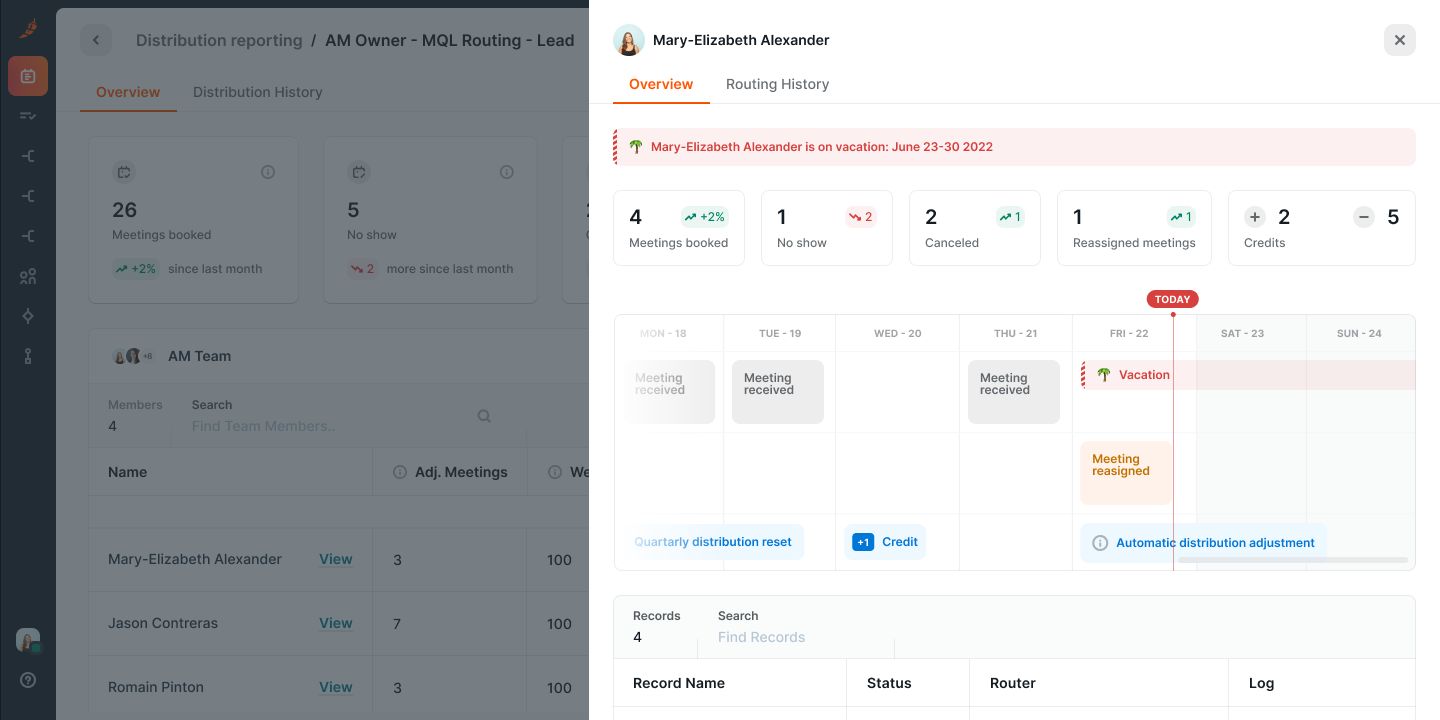Increment credits using the plus stepper
The width and height of the screenshot is (1440, 720).
point(1255,217)
